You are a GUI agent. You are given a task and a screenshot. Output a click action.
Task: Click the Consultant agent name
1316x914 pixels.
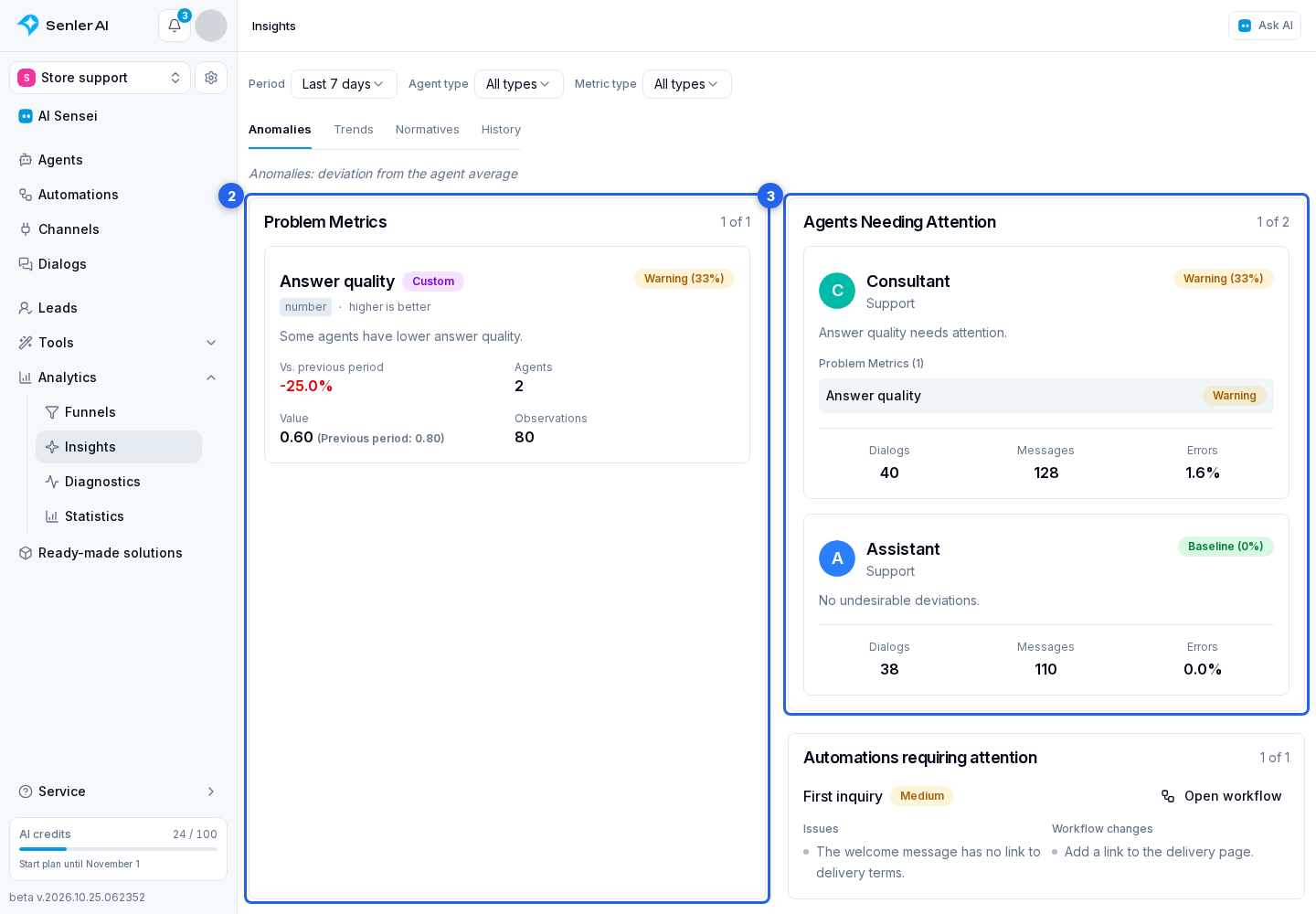coord(907,282)
